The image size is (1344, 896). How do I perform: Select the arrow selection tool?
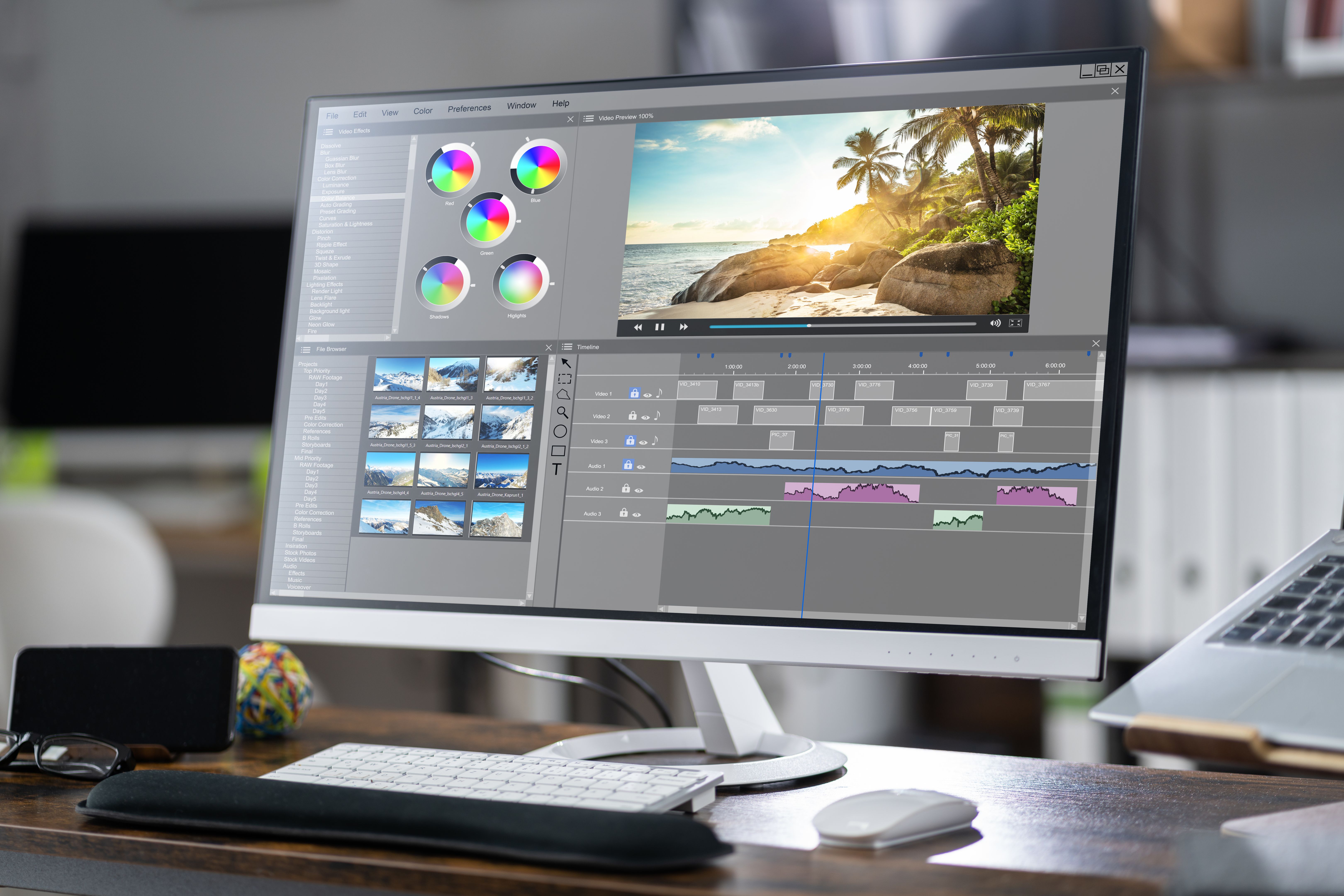566,362
